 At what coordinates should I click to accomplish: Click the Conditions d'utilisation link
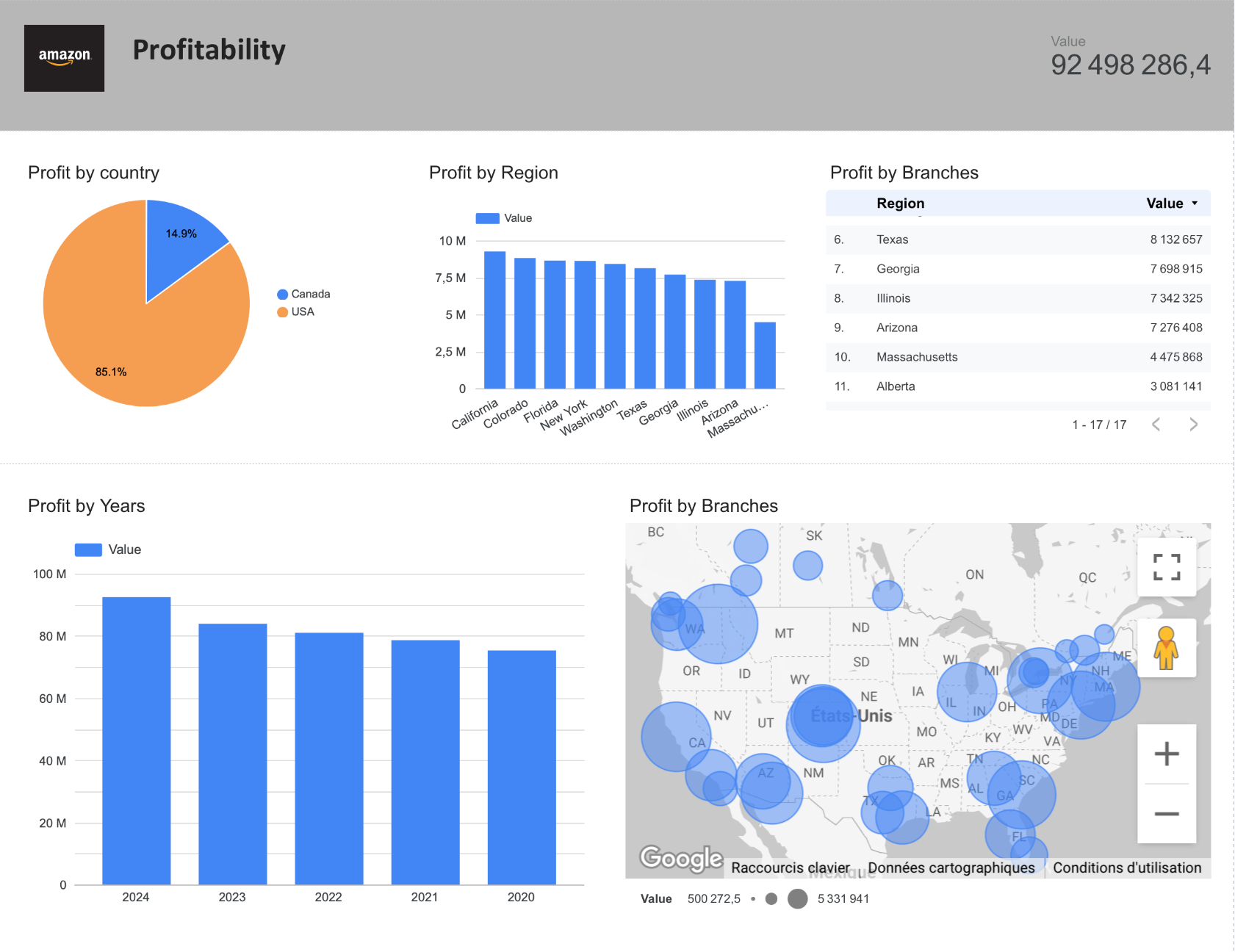(x=1126, y=868)
